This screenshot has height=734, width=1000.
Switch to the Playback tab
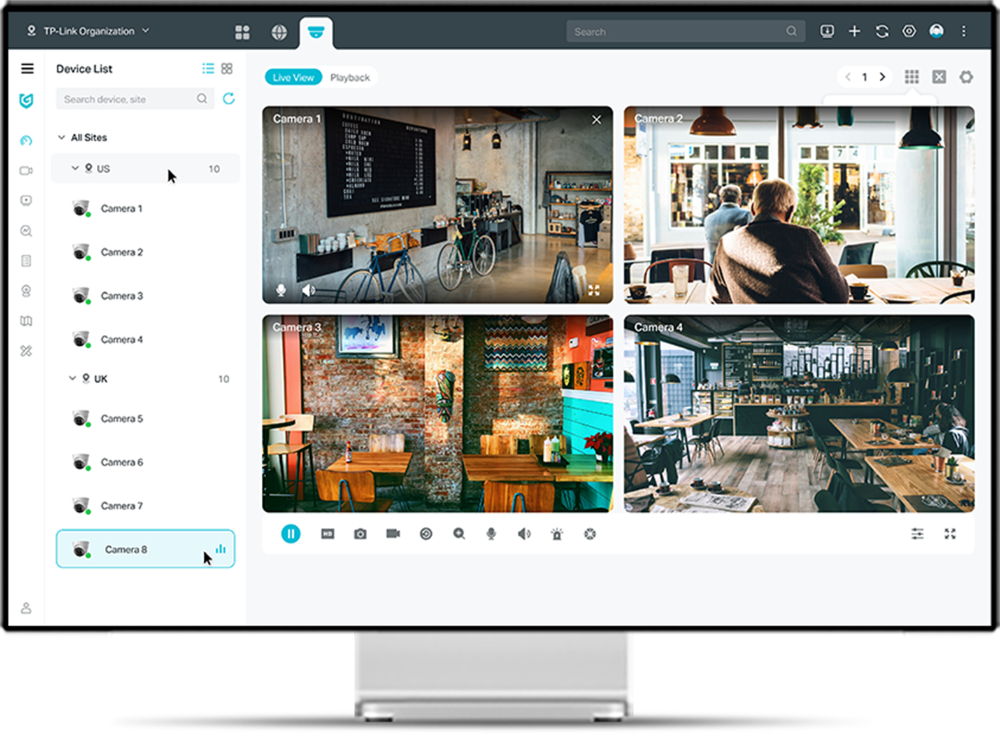click(348, 77)
